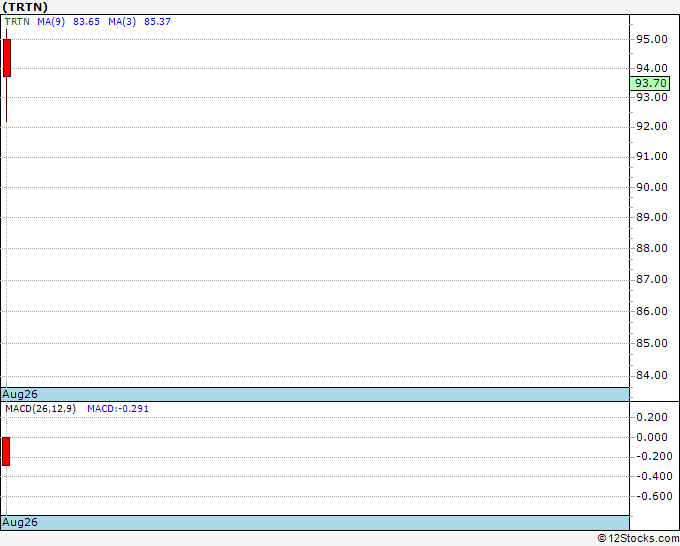
Task: Click the Aug26 date under price chart
Action: 20,394
